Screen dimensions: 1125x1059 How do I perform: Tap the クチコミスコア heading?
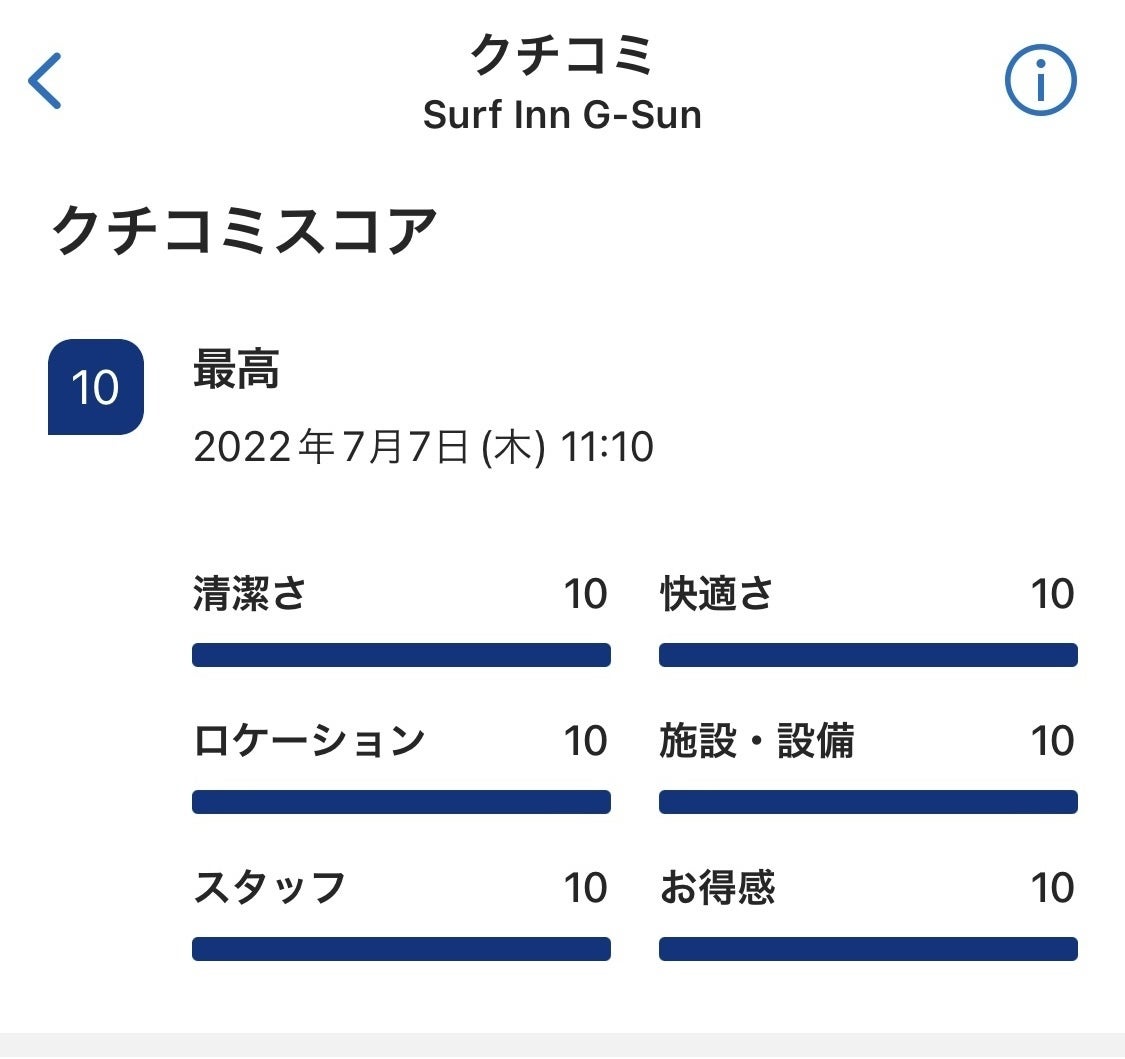pos(245,231)
